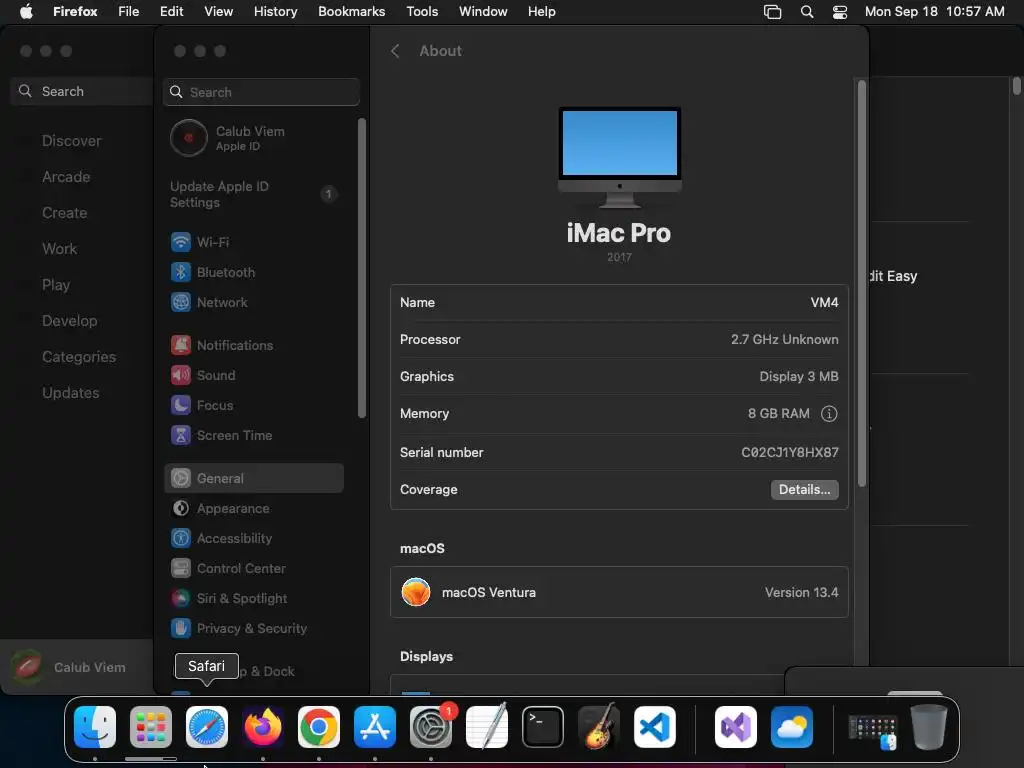Open the View menu

[x=218, y=11]
